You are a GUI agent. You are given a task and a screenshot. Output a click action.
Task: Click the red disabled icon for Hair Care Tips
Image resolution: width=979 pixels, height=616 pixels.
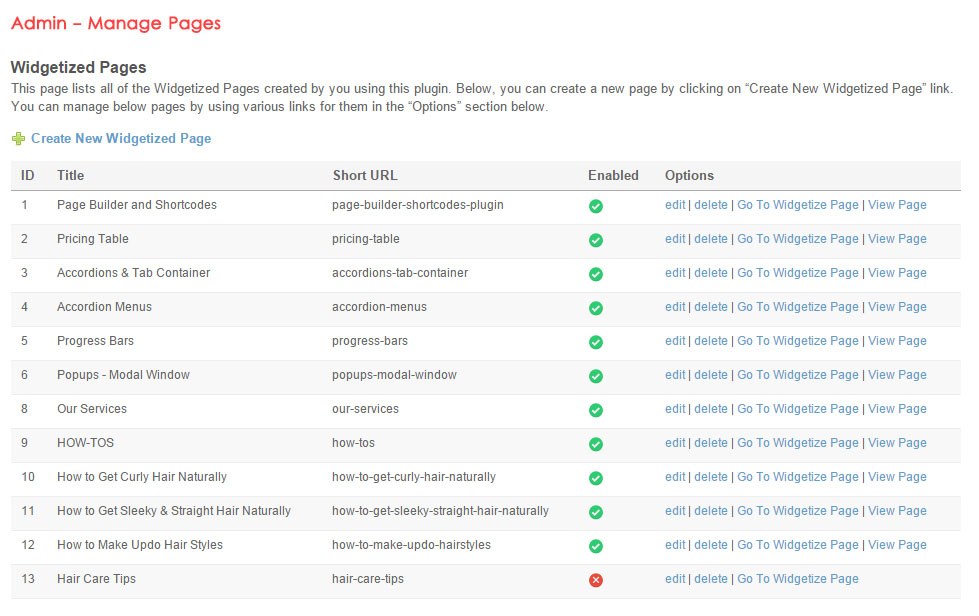point(596,580)
